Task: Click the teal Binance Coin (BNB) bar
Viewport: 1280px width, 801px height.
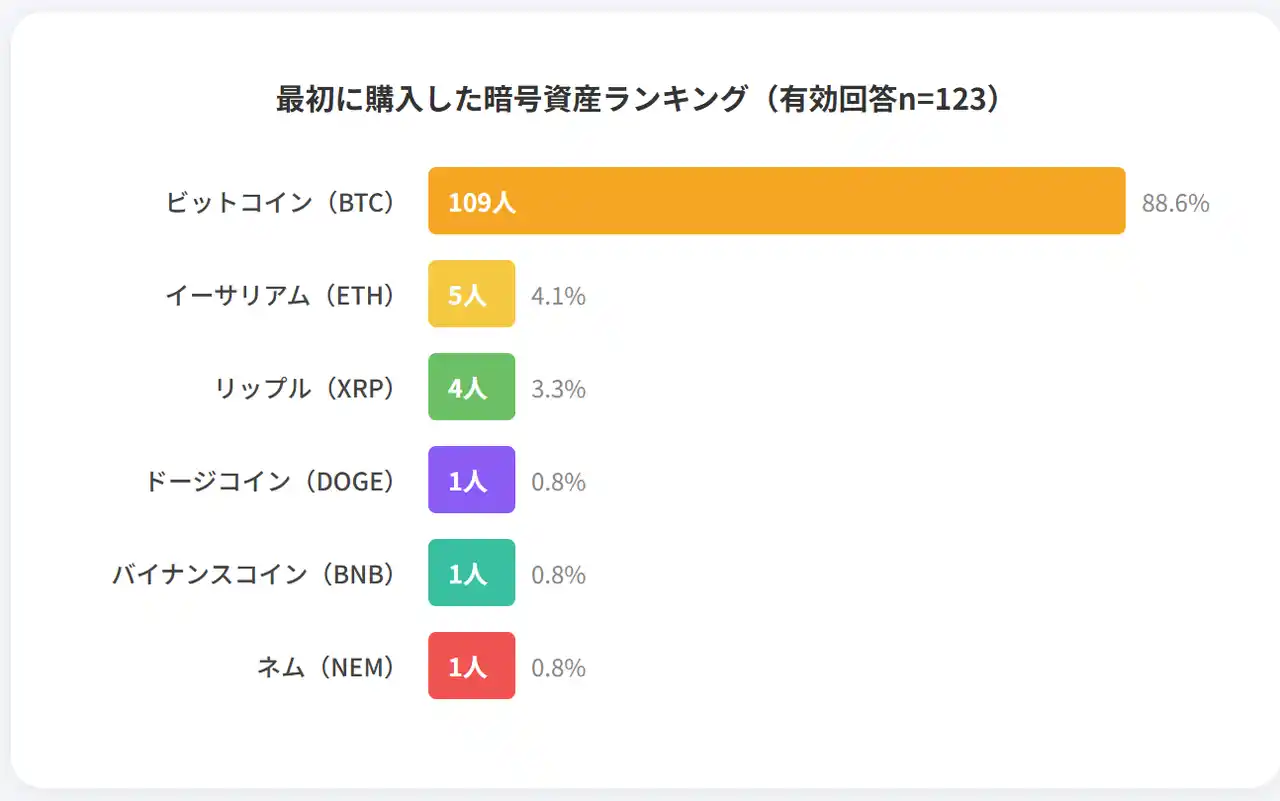Action: [x=471, y=573]
